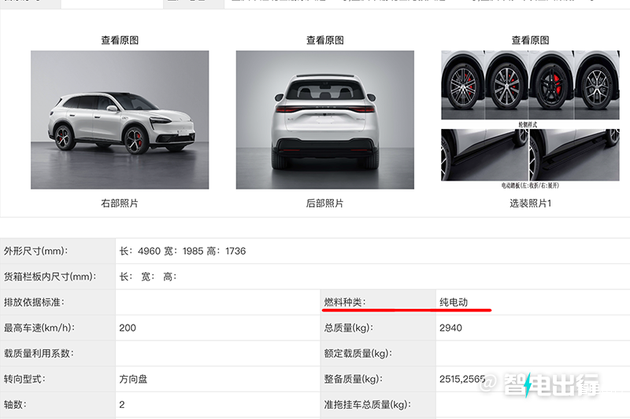Open the rear view car thumbnail
The width and height of the screenshot is (630, 419).
click(325, 120)
